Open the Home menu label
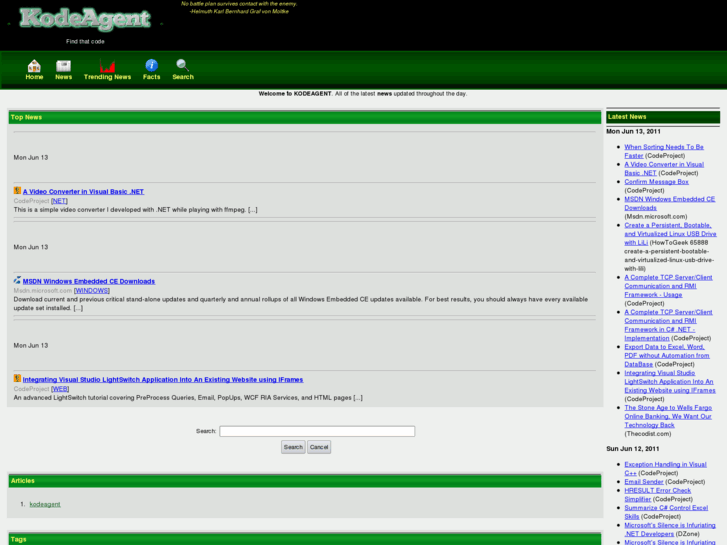This screenshot has width=727, height=545. tap(34, 77)
